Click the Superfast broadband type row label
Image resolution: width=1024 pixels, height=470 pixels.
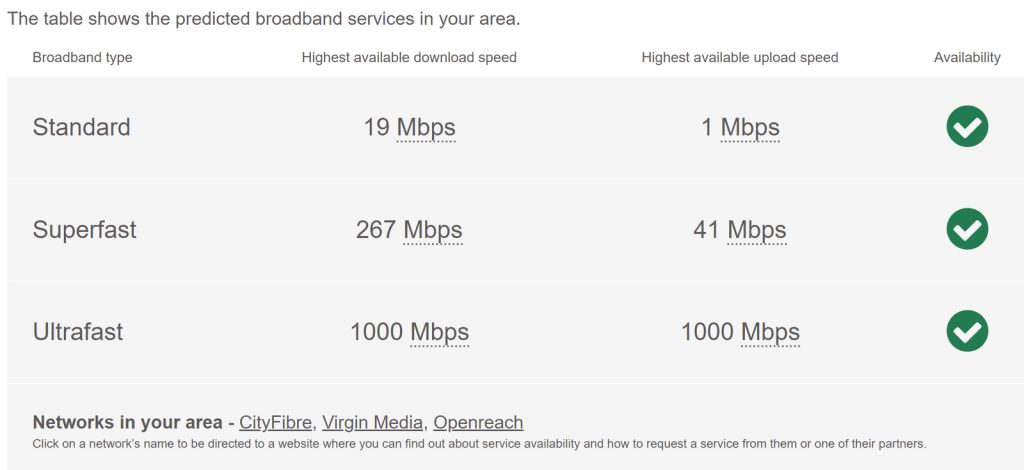(x=84, y=229)
